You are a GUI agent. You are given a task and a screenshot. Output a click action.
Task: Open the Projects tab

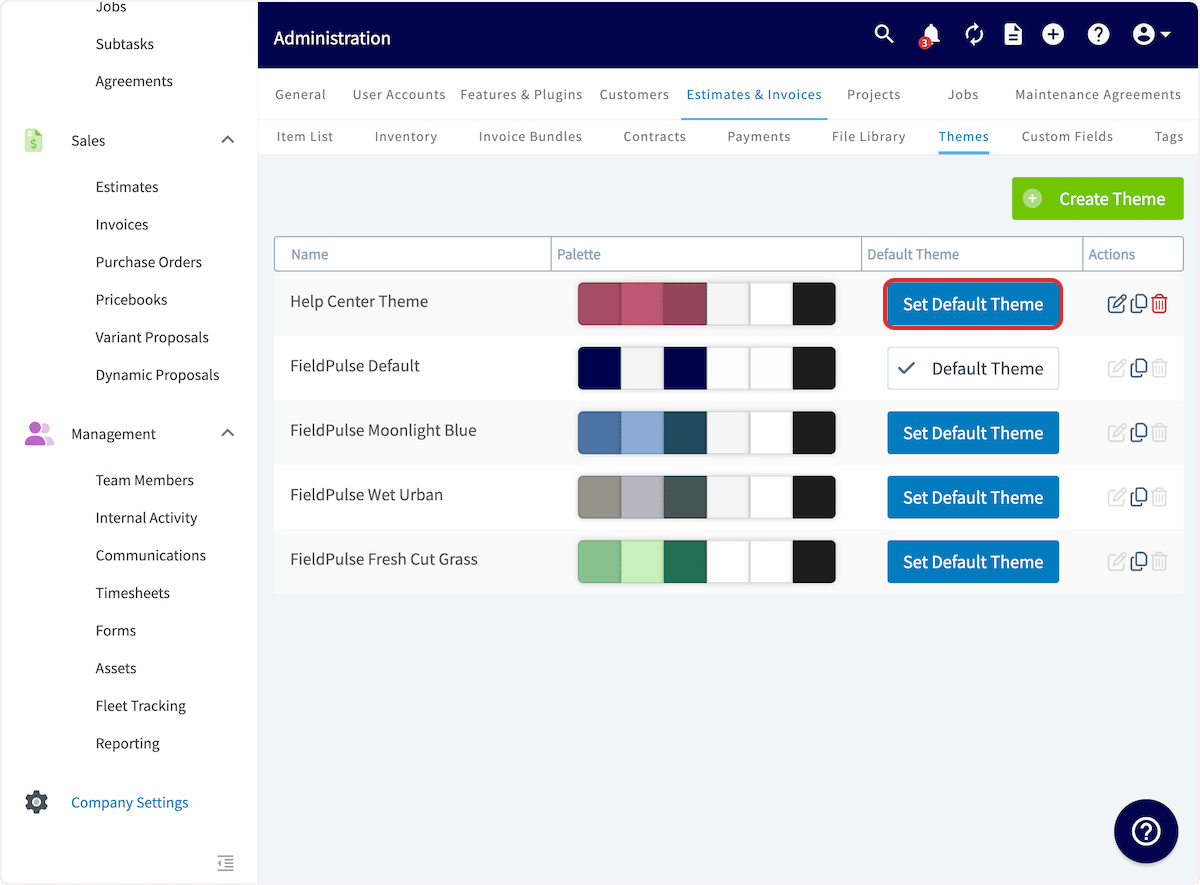point(873,94)
